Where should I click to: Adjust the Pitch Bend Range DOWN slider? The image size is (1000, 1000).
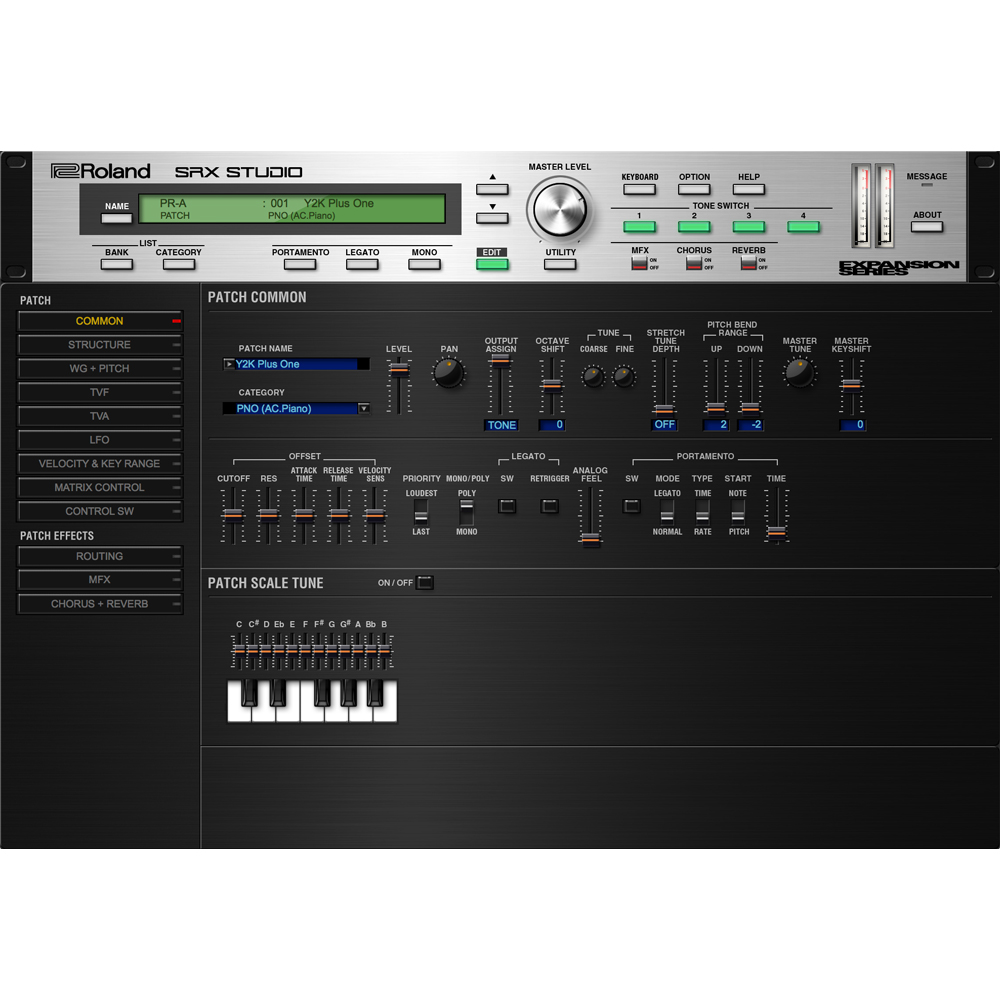tap(751, 408)
